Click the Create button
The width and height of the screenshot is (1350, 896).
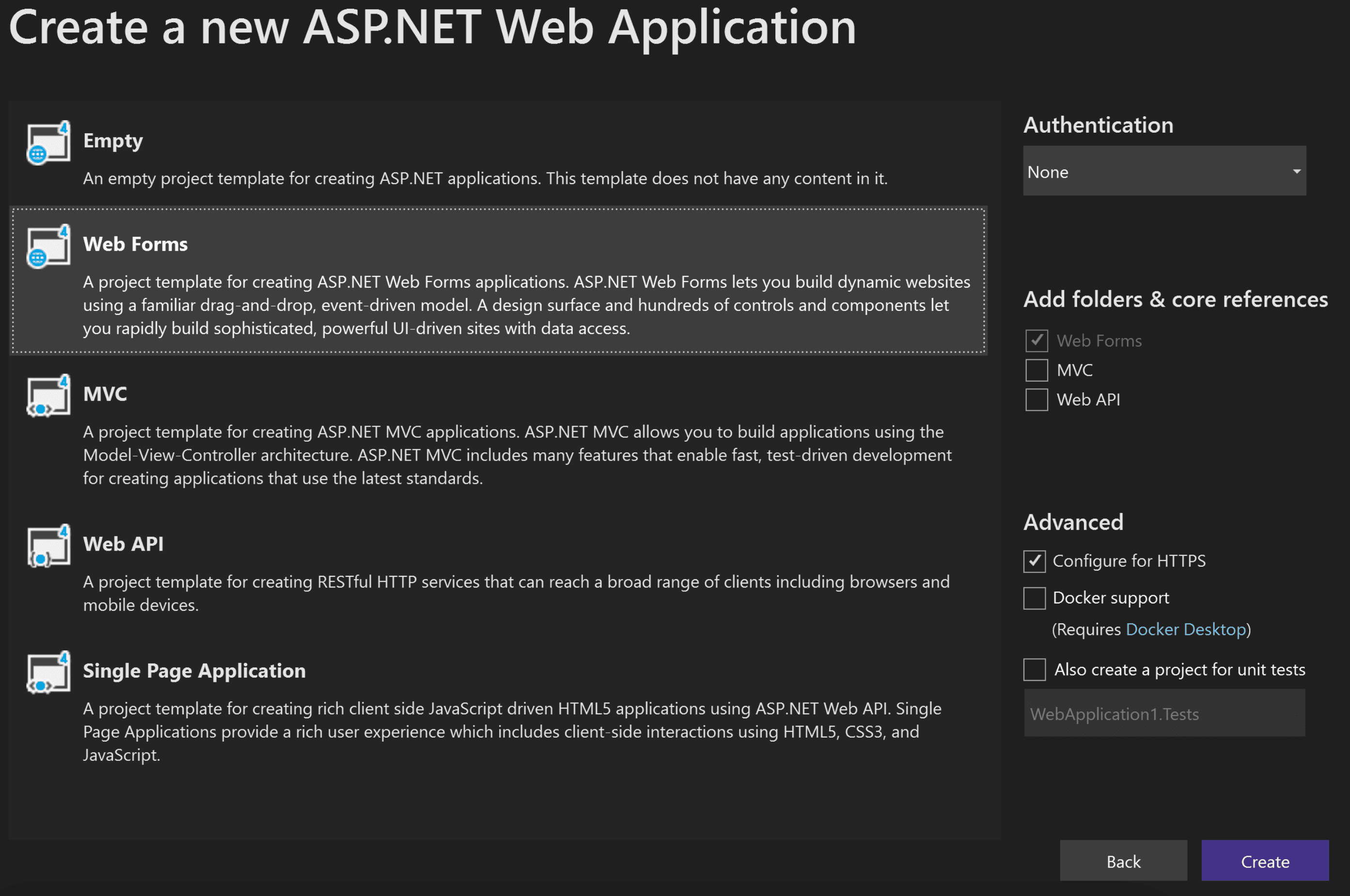pos(1265,861)
